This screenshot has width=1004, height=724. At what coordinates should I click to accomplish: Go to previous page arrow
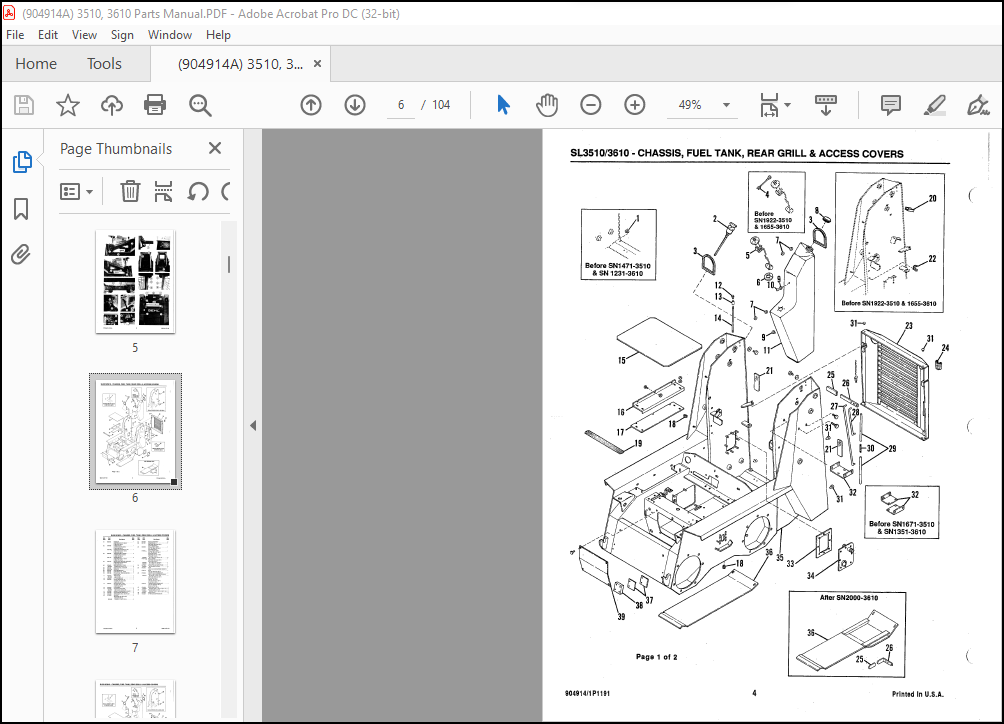tap(311, 105)
